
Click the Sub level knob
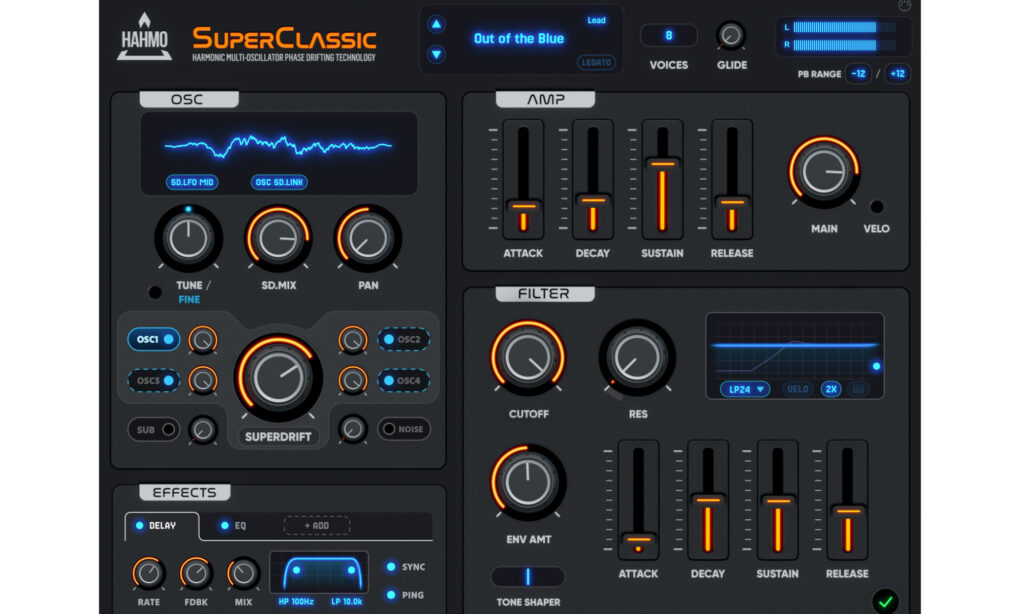202,429
